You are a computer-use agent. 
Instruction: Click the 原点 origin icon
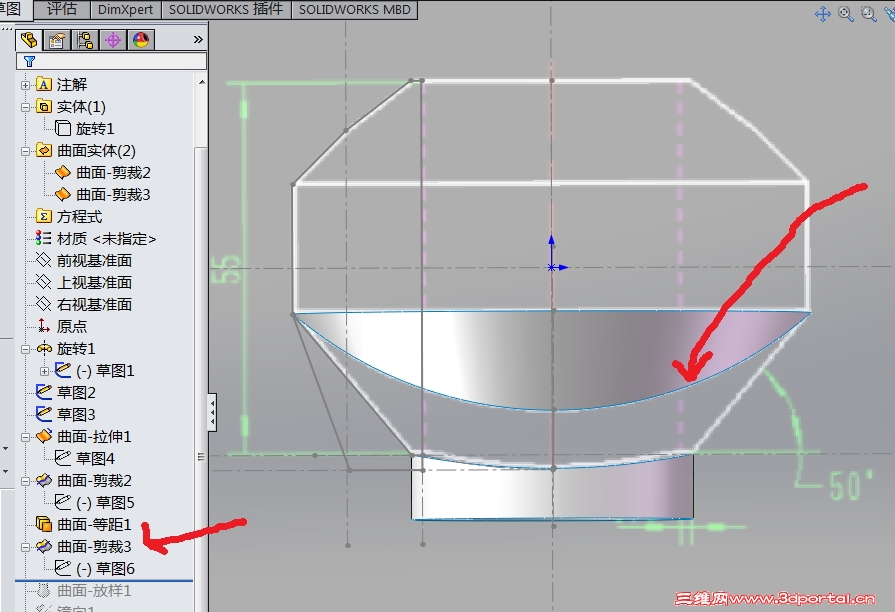click(44, 326)
